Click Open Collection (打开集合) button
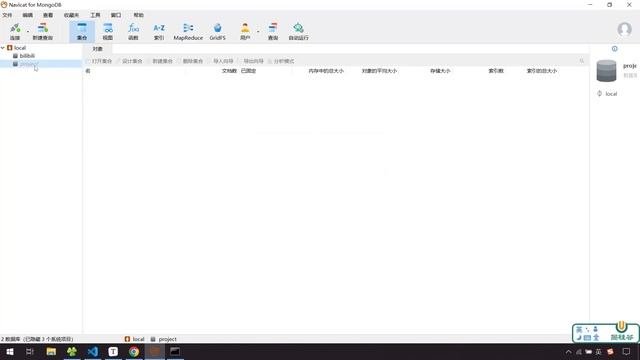 point(99,61)
